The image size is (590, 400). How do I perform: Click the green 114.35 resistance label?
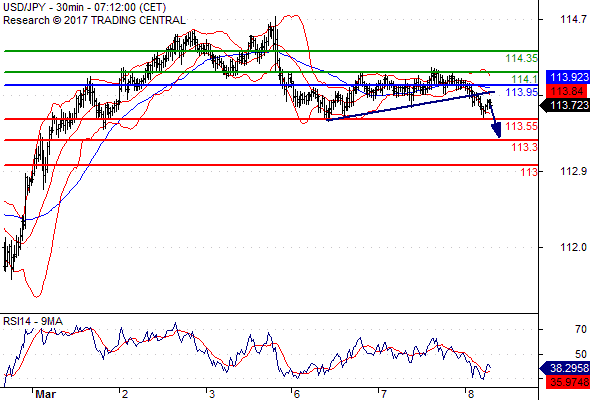pyautogui.click(x=522, y=58)
